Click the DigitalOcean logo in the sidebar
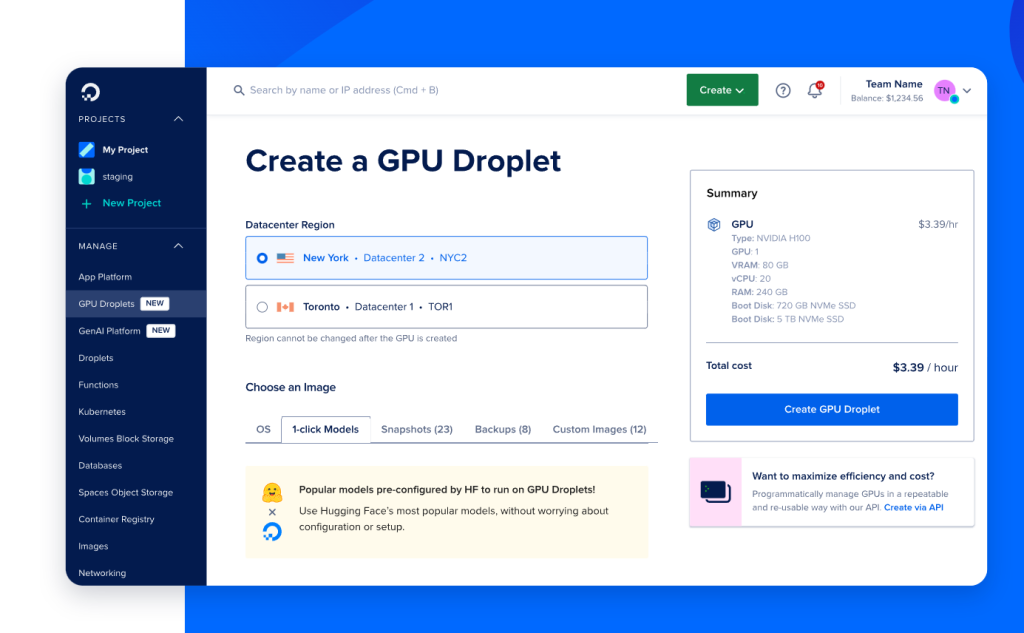This screenshot has width=1024, height=633. point(90,92)
